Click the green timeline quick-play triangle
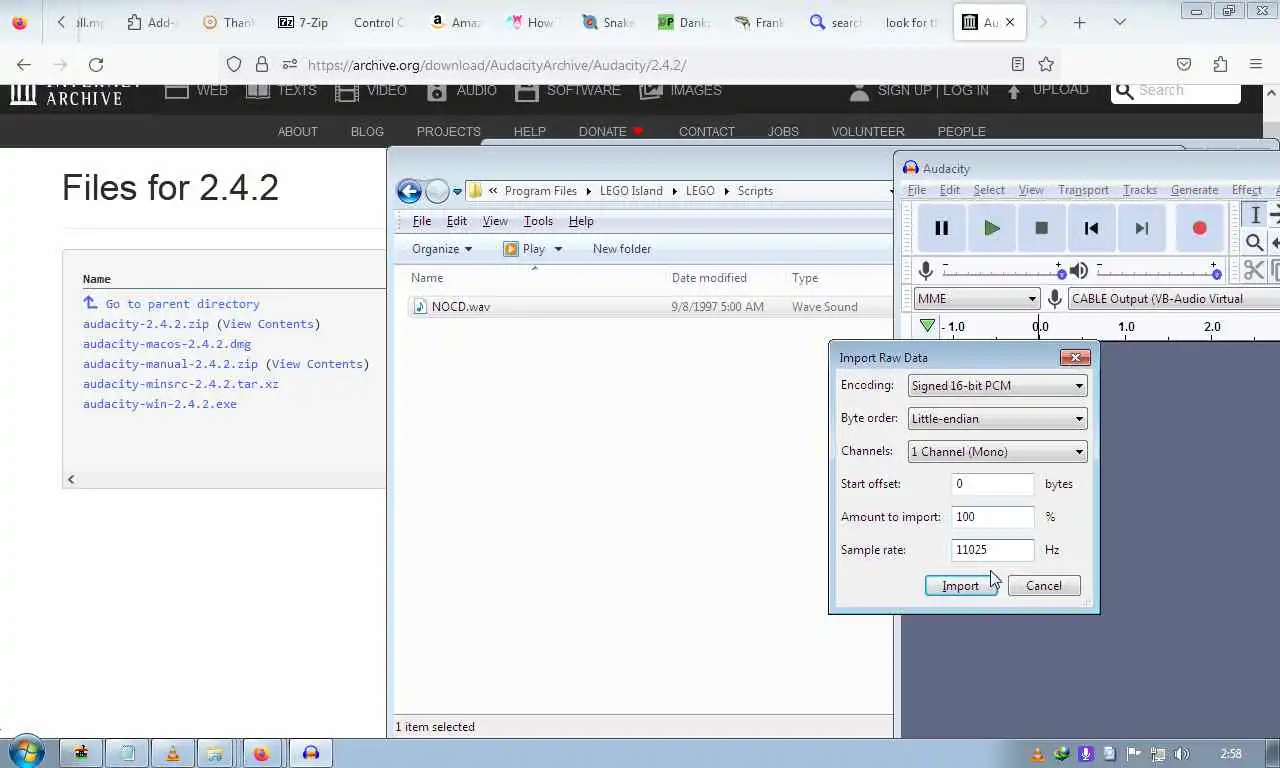Image resolution: width=1280 pixels, height=768 pixels. click(927, 326)
